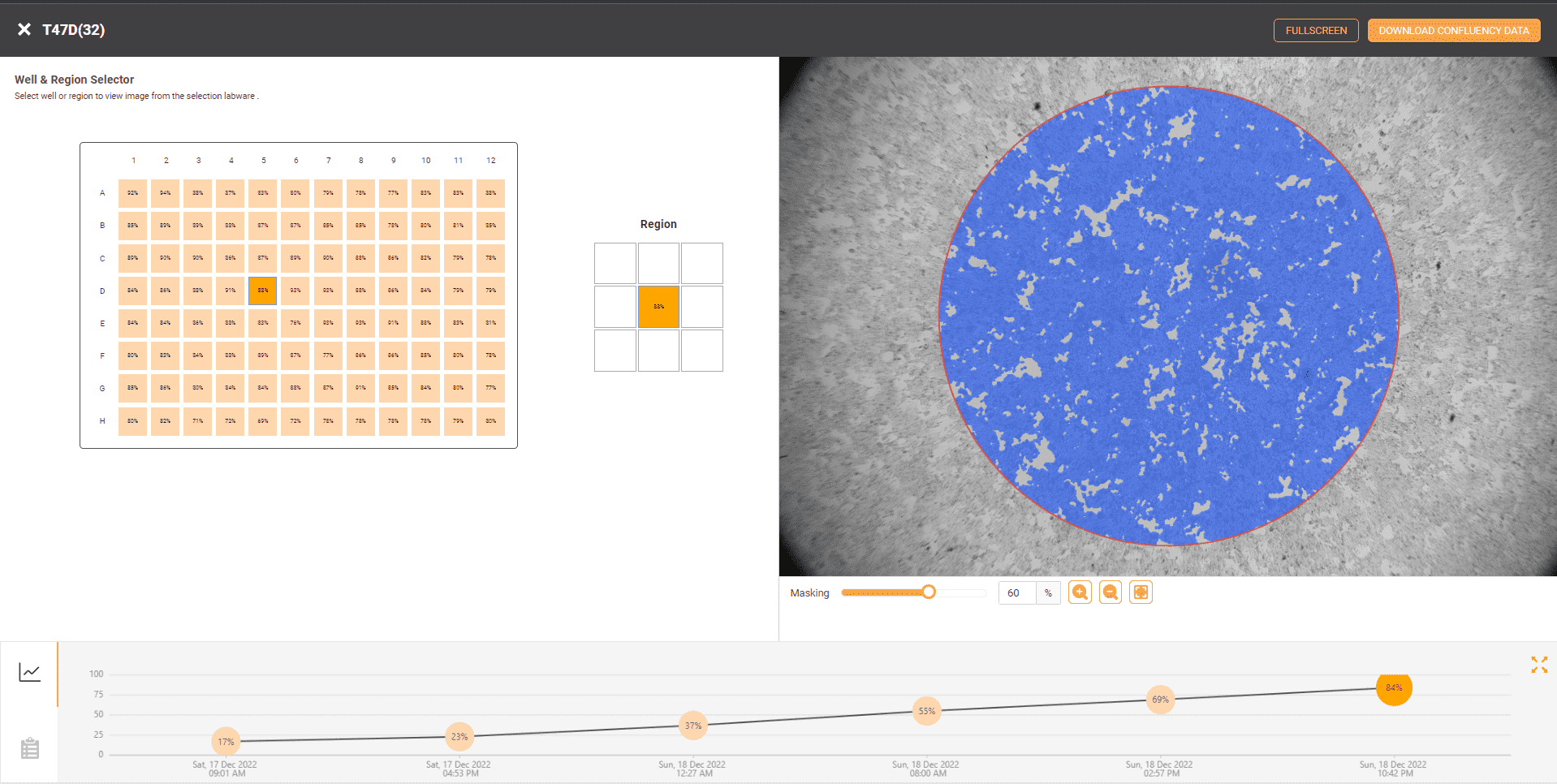The width and height of the screenshot is (1557, 784).
Task: Click the 55% timeline data point
Action: (x=926, y=711)
